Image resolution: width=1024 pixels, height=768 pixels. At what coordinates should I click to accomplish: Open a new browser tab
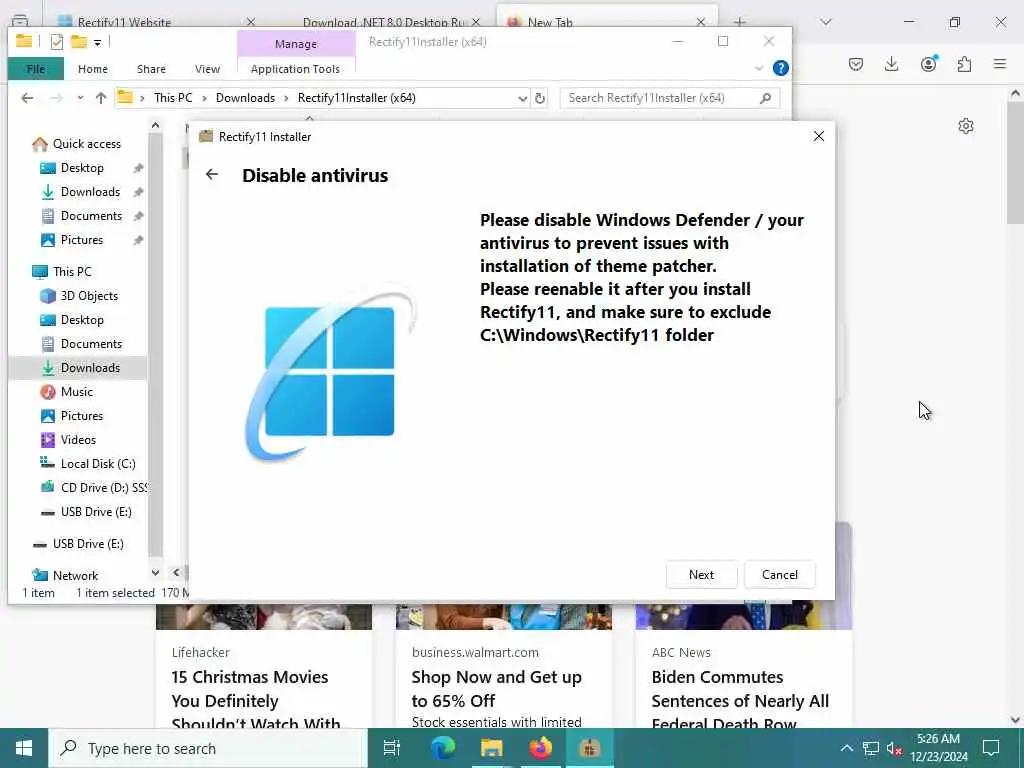(x=740, y=22)
